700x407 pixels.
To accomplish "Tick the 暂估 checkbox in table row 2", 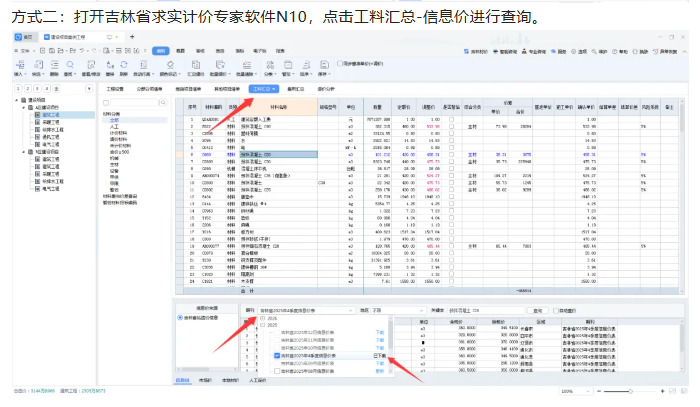I will (451, 127).
